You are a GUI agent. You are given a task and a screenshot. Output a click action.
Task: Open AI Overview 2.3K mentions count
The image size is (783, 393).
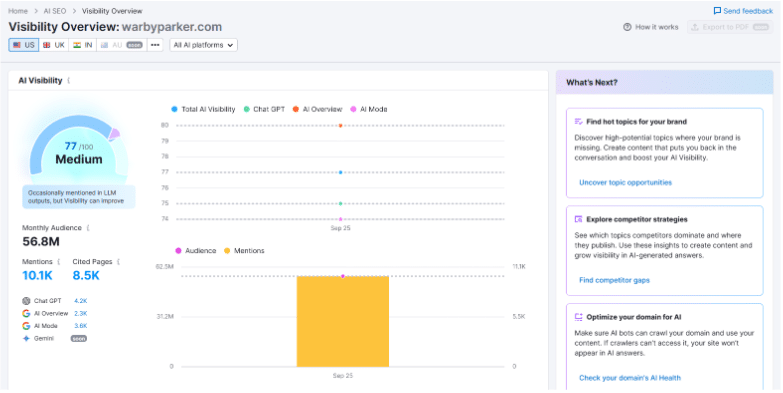pyautogui.click(x=81, y=314)
